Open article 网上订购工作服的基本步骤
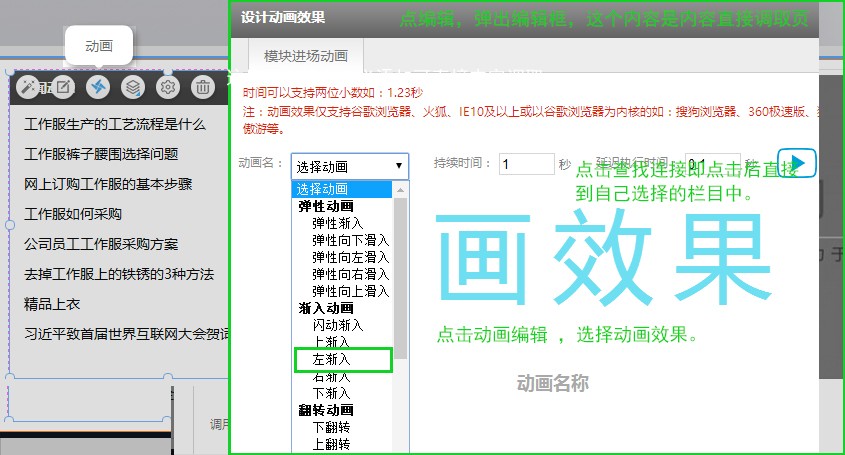The image size is (845, 455). click(x=107, y=184)
